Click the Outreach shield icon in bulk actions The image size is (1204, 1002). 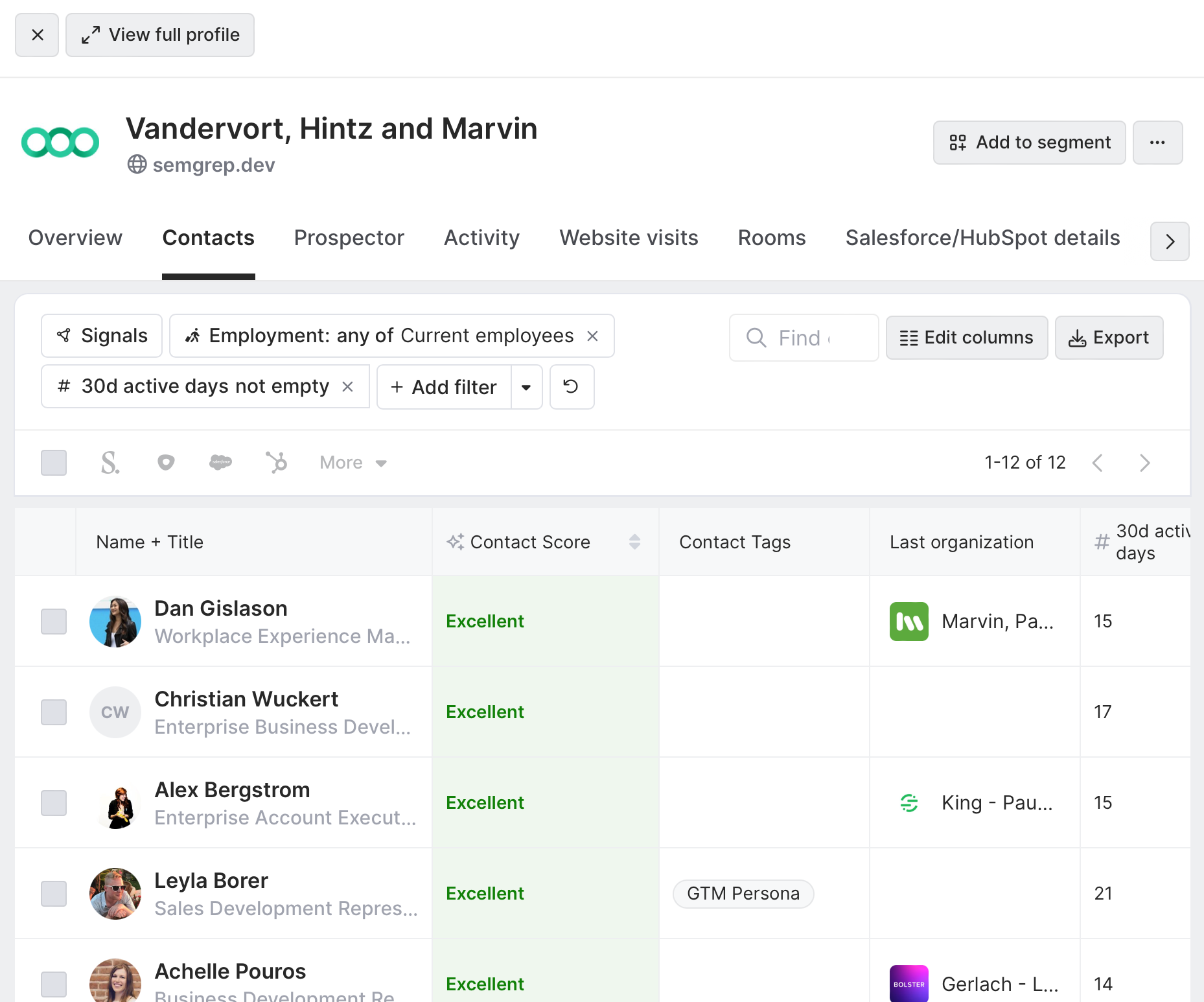click(x=166, y=463)
